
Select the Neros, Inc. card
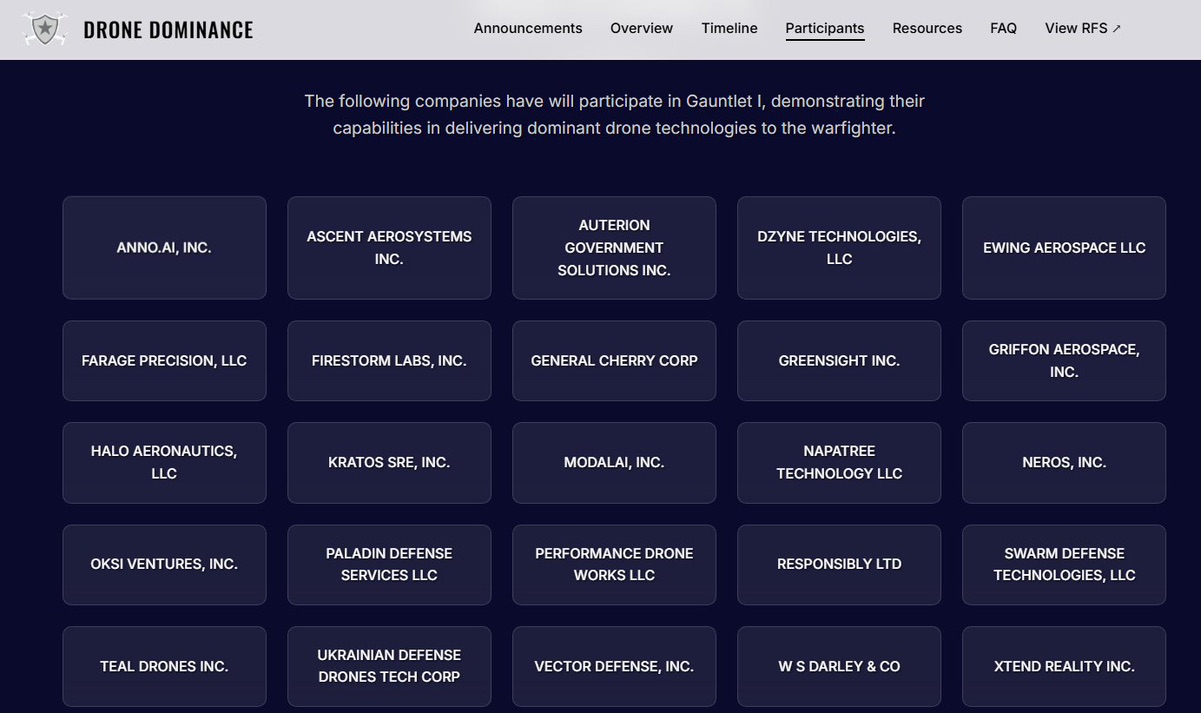[x=1064, y=463]
